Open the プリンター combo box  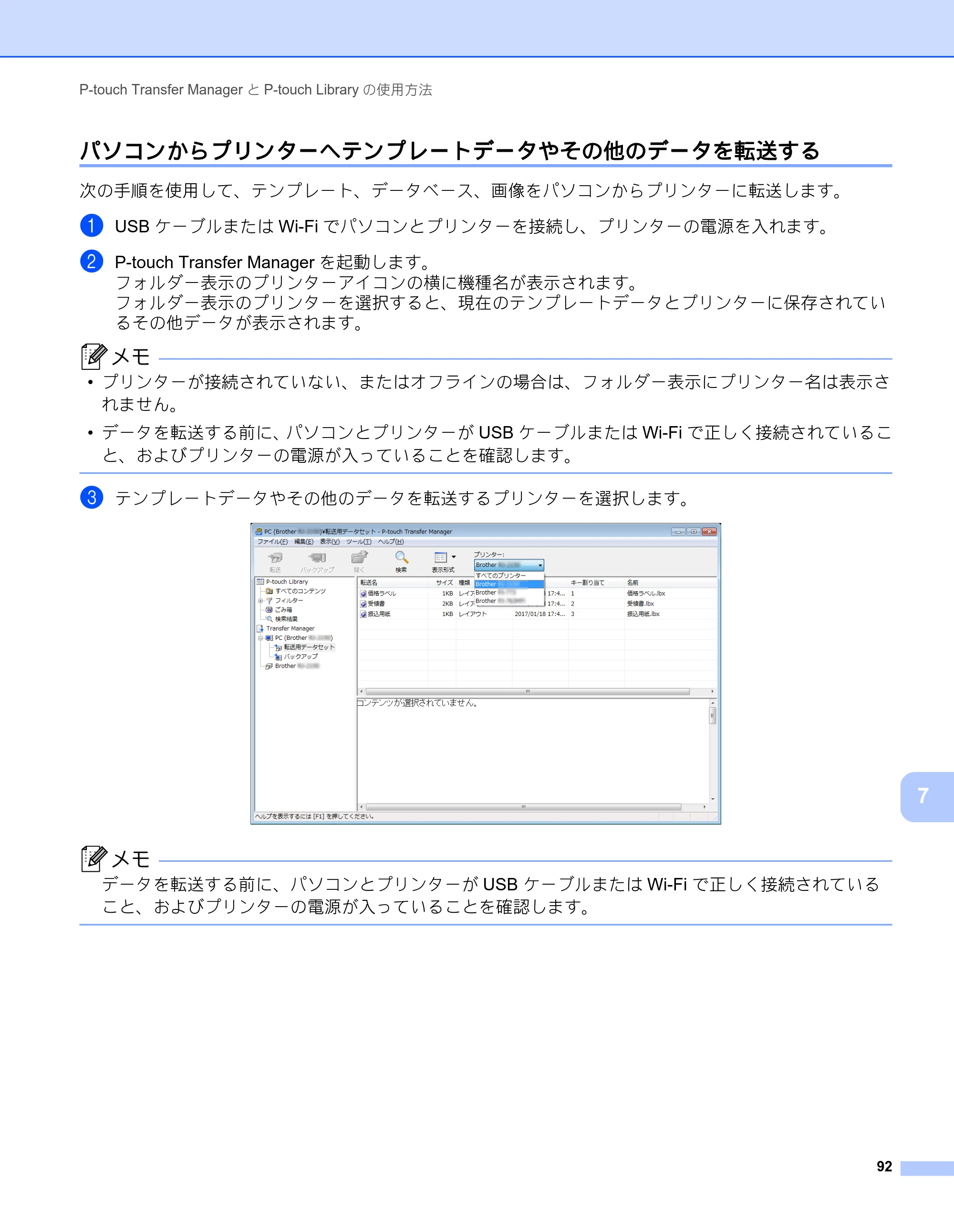click(508, 564)
